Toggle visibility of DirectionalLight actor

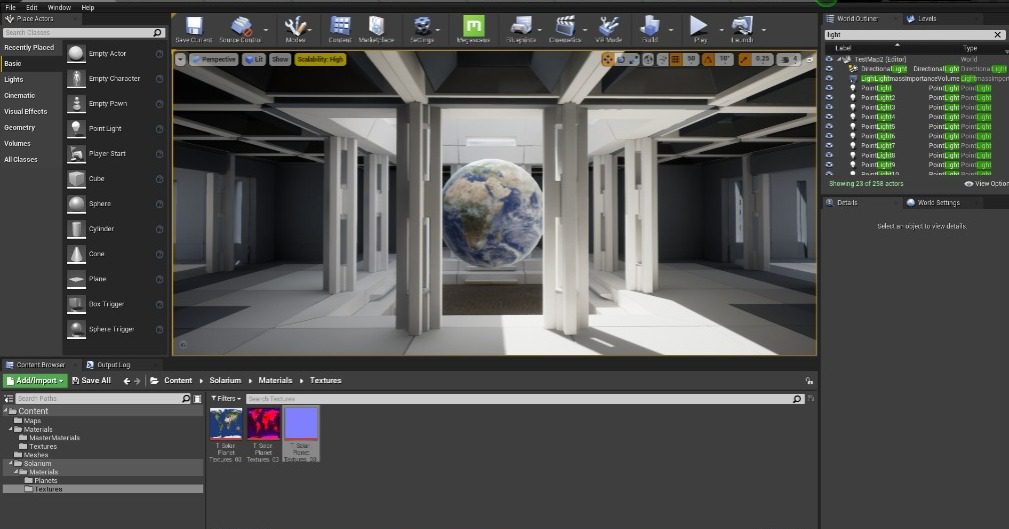[x=829, y=69]
